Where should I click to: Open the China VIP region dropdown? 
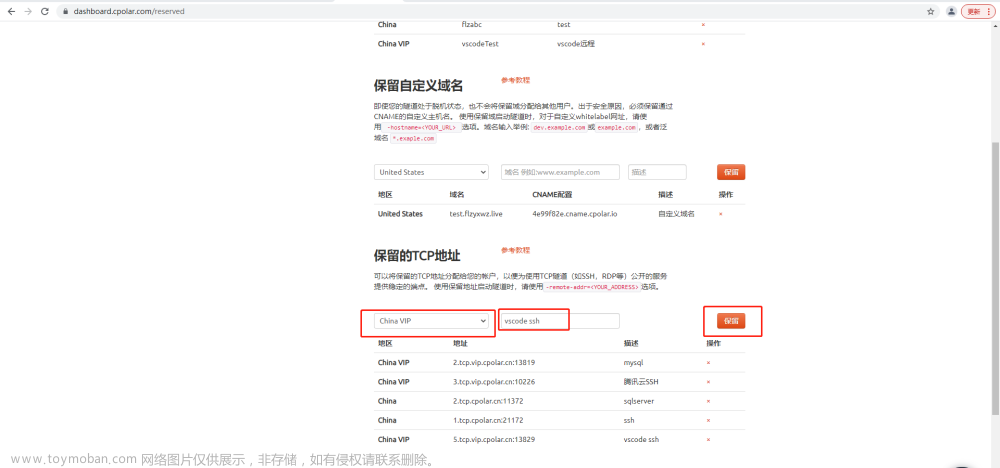[431, 321]
